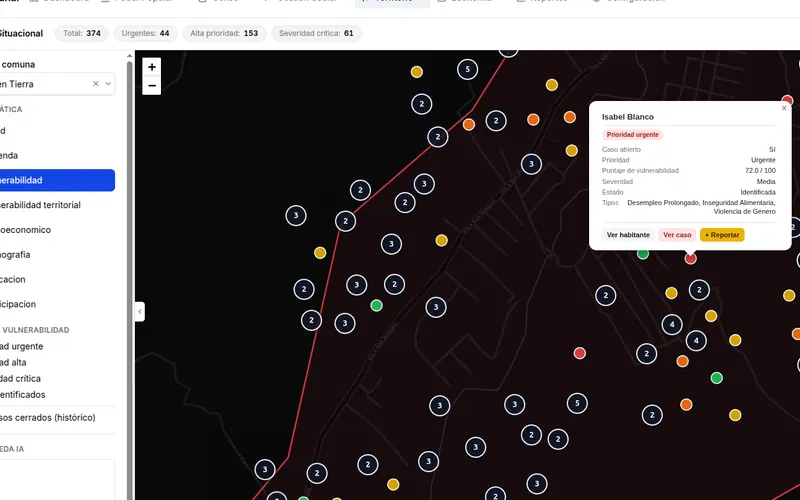
Task: Enable the casos cerrados (histórico) option
Action: coord(48,417)
